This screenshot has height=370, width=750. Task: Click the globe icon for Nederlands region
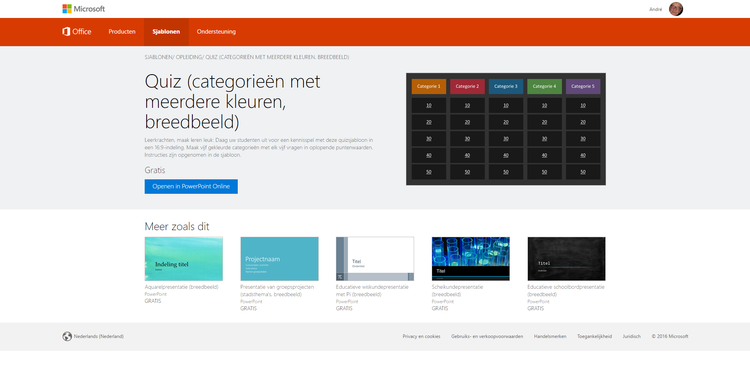pyautogui.click(x=67, y=337)
